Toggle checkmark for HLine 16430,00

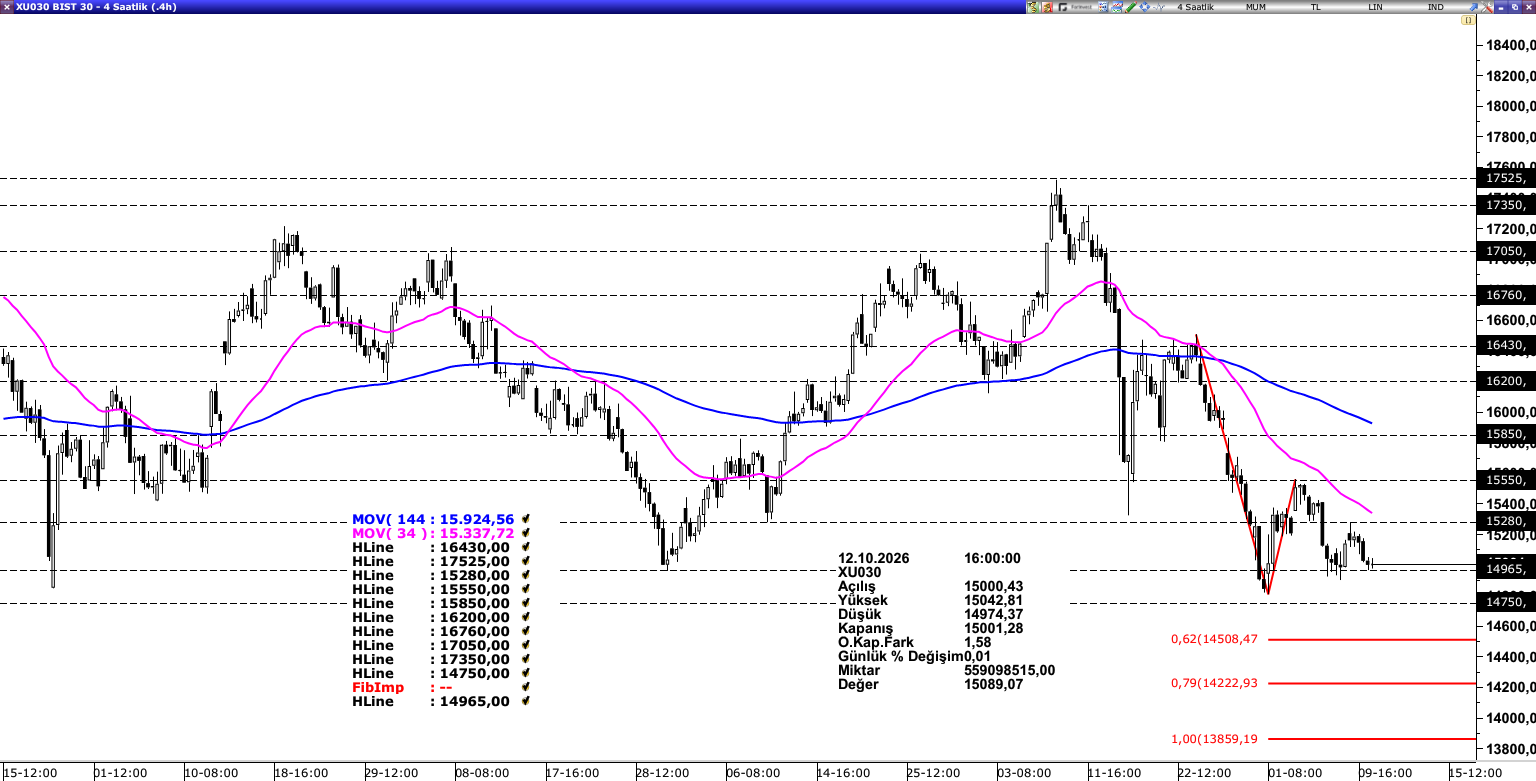tap(525, 548)
